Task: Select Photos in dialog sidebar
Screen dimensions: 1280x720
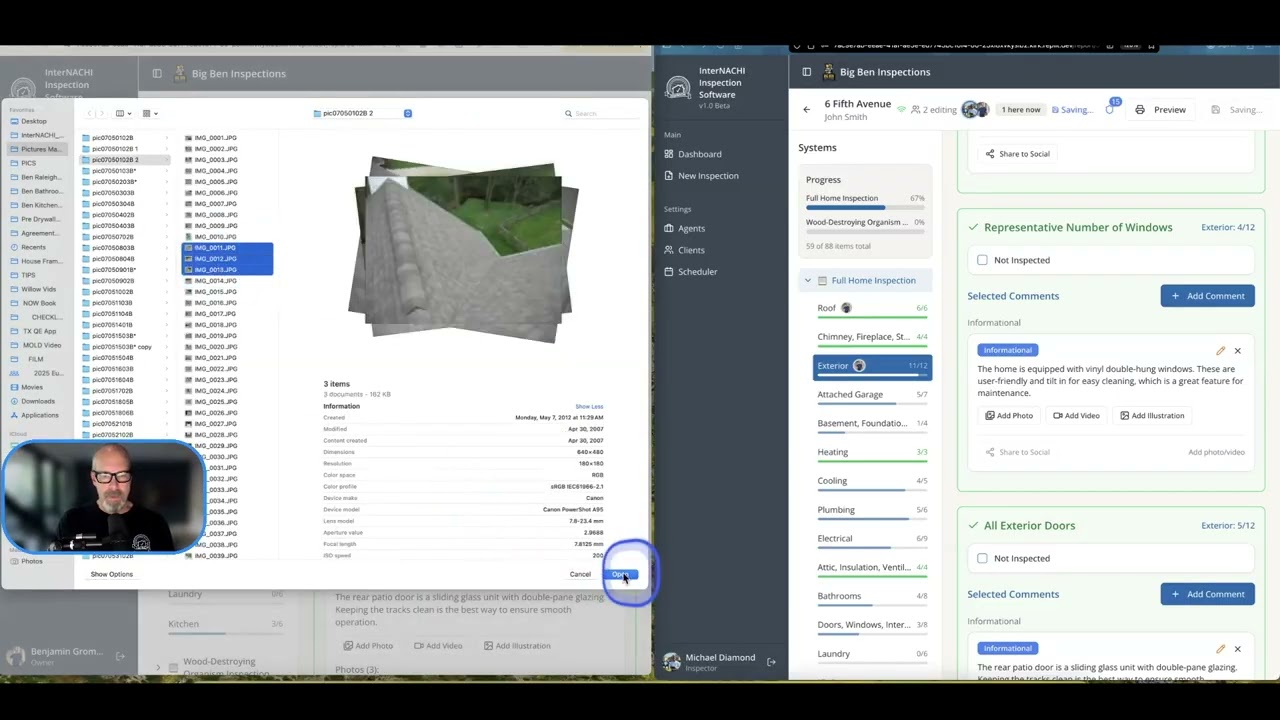Action: 32,562
